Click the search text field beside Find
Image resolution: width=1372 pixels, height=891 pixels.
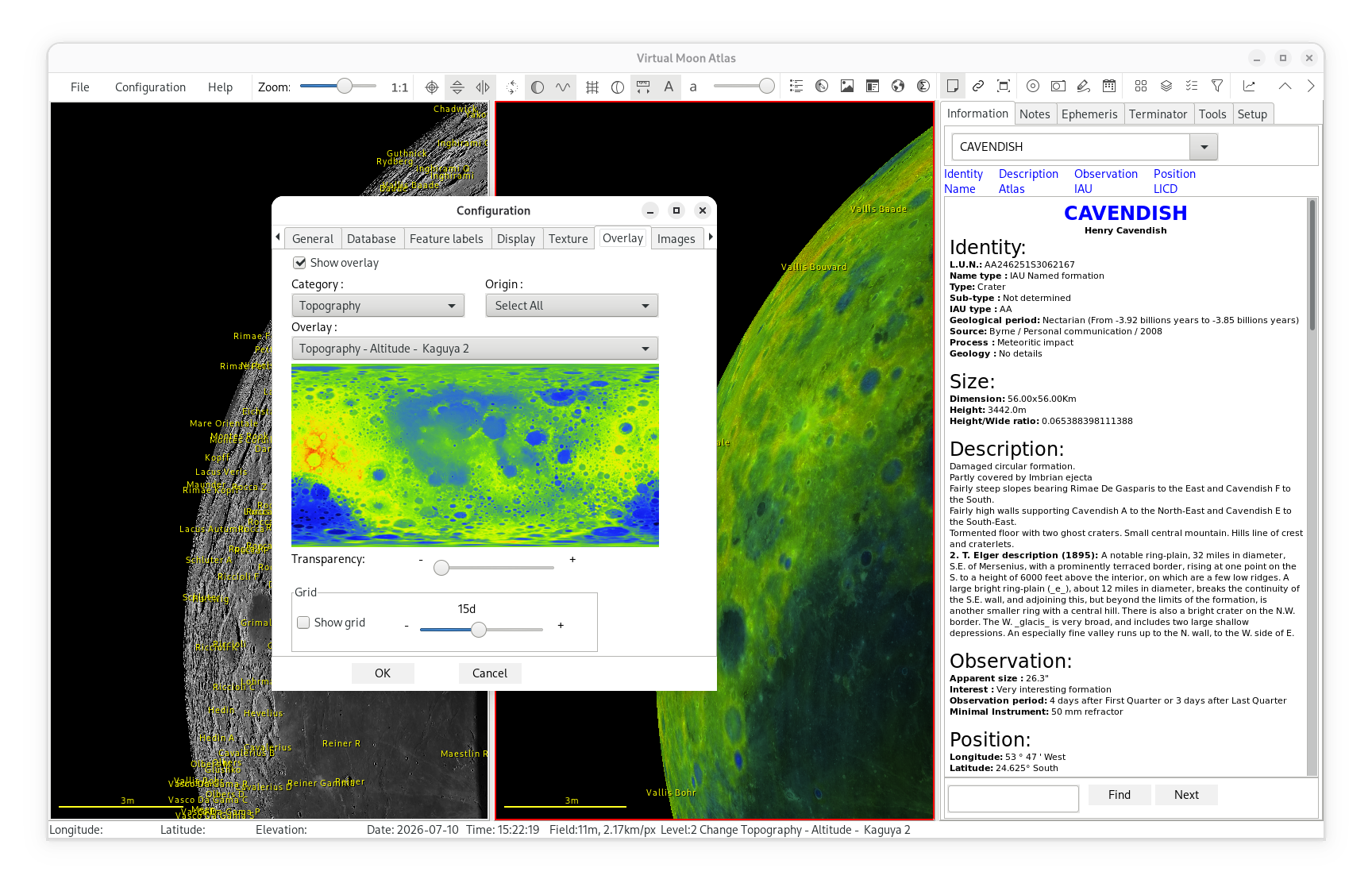click(1013, 799)
